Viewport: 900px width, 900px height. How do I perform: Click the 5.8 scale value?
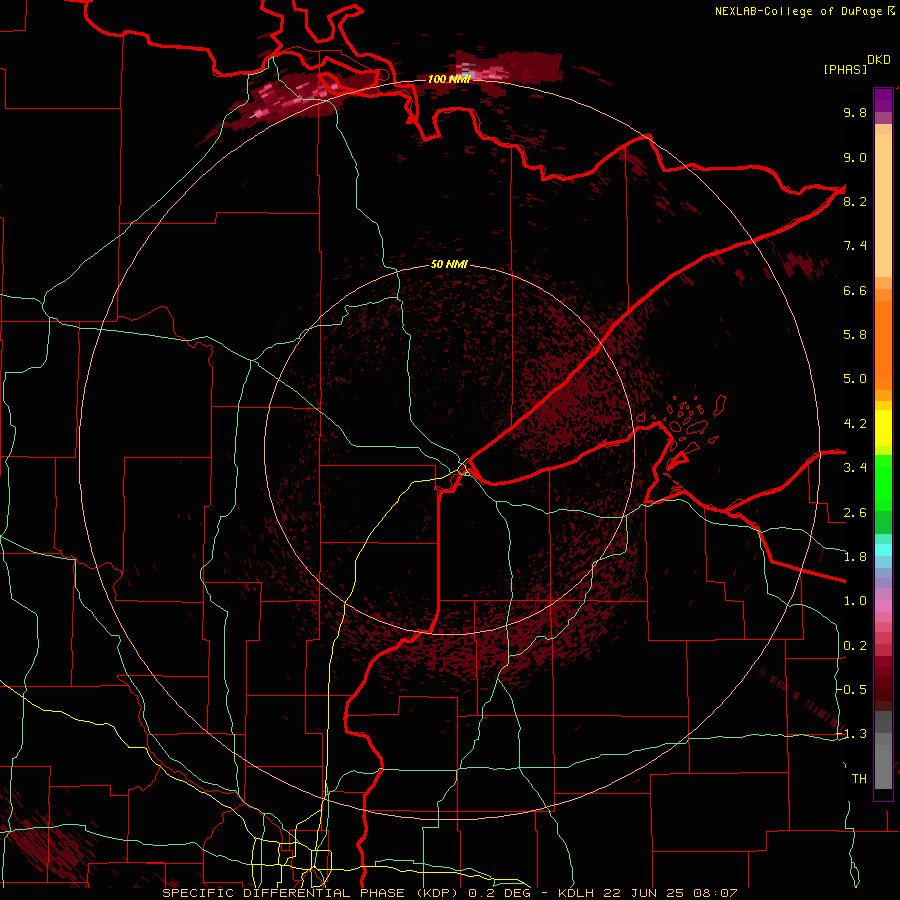pos(855,335)
